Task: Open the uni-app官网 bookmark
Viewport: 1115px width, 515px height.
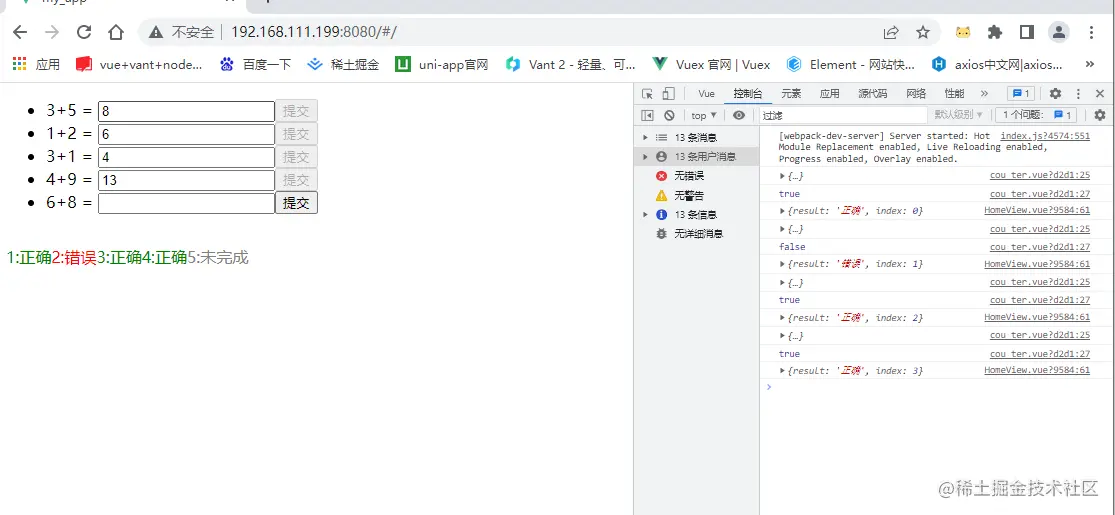Action: [x=442, y=65]
